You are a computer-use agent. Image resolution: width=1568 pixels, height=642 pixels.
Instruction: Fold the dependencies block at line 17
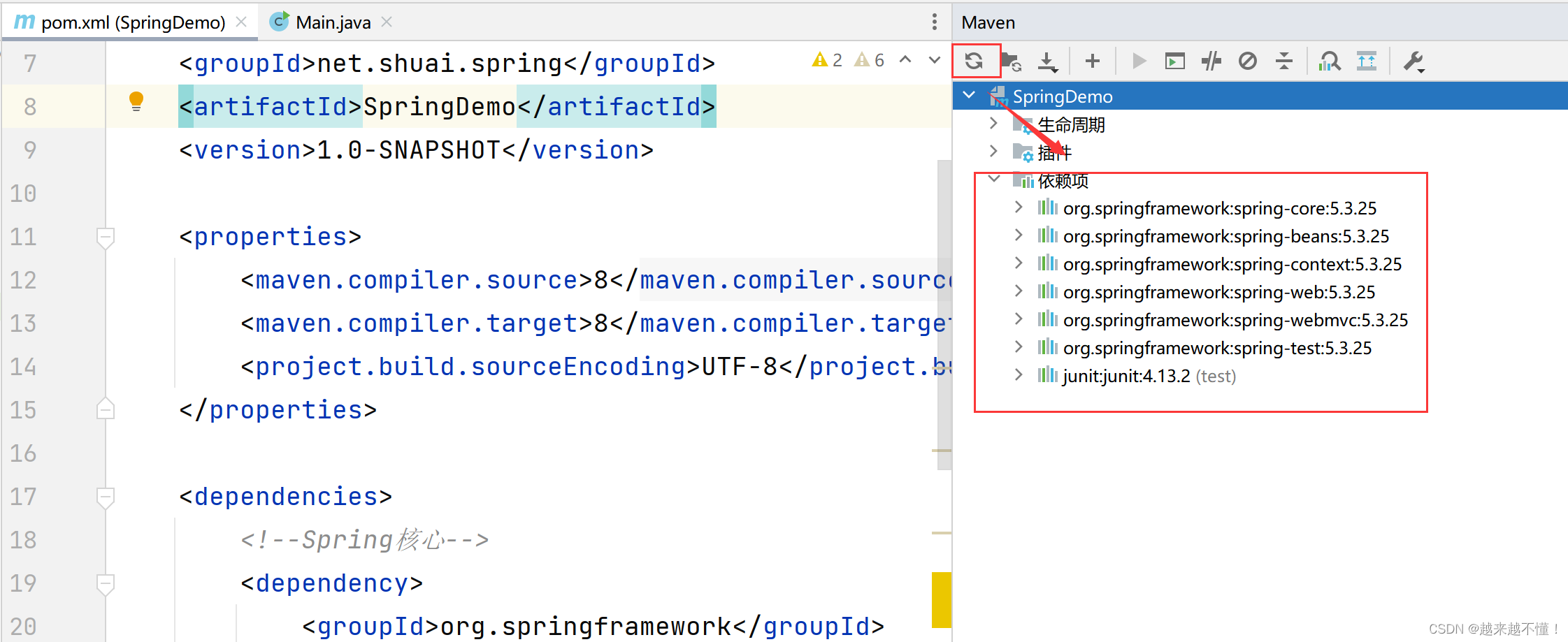click(106, 497)
